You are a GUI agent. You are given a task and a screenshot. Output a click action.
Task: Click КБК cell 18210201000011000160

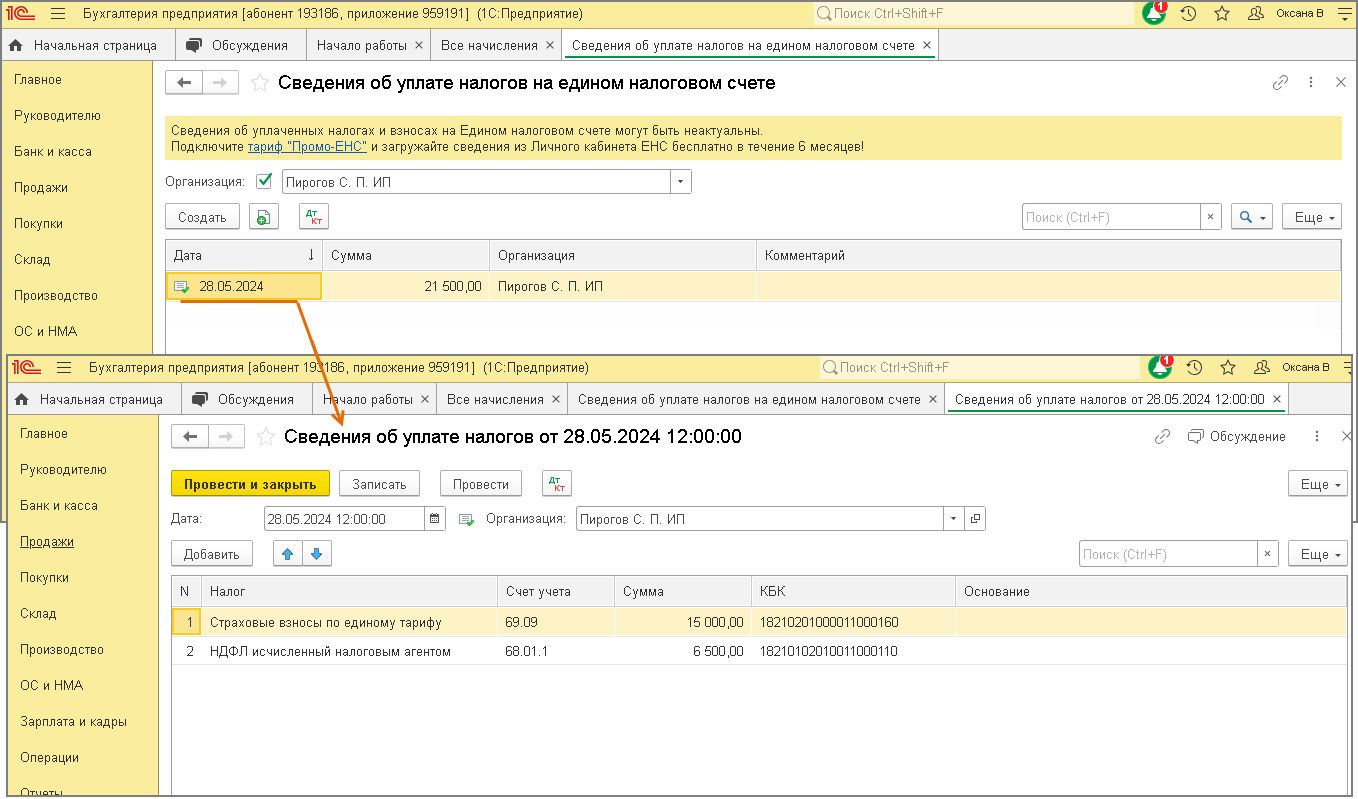tap(853, 622)
